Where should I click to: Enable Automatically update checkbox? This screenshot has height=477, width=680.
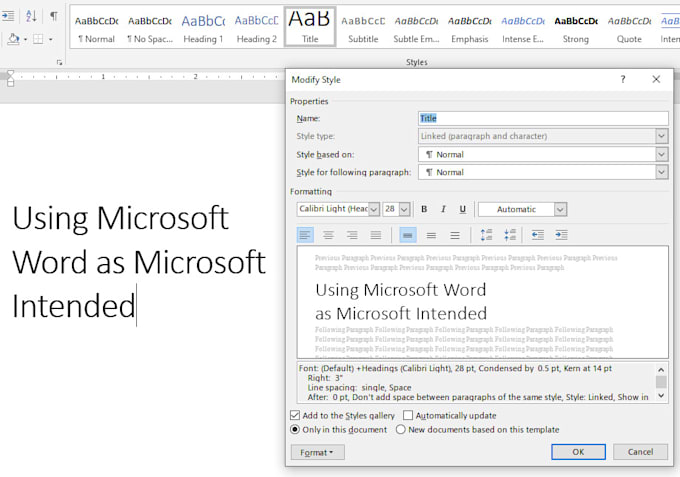coord(408,415)
